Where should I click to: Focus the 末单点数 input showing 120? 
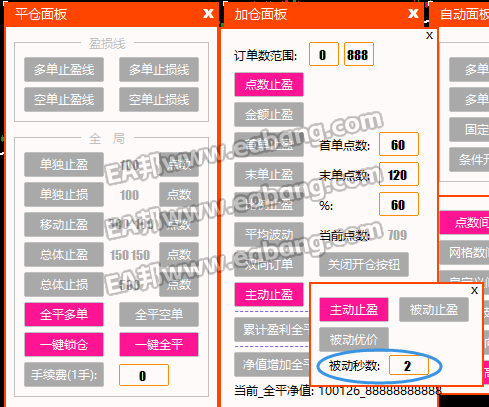point(399,174)
